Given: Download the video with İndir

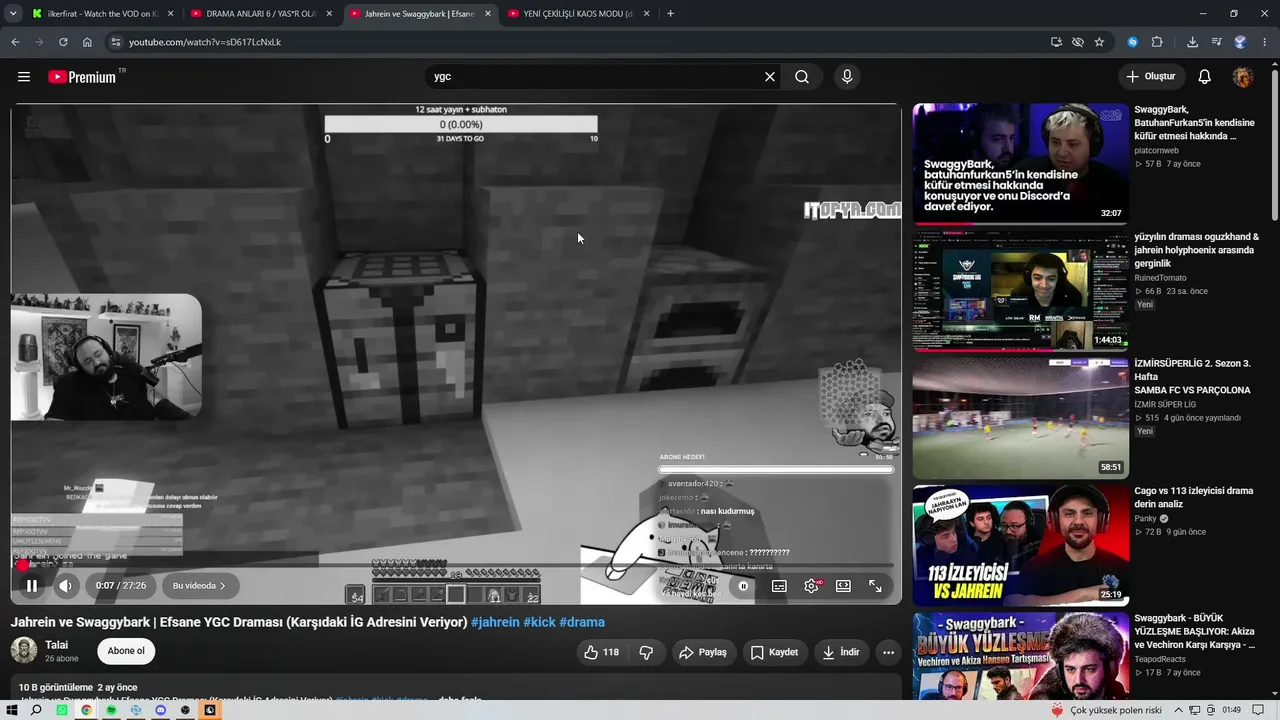Looking at the screenshot, I should click(x=840, y=652).
